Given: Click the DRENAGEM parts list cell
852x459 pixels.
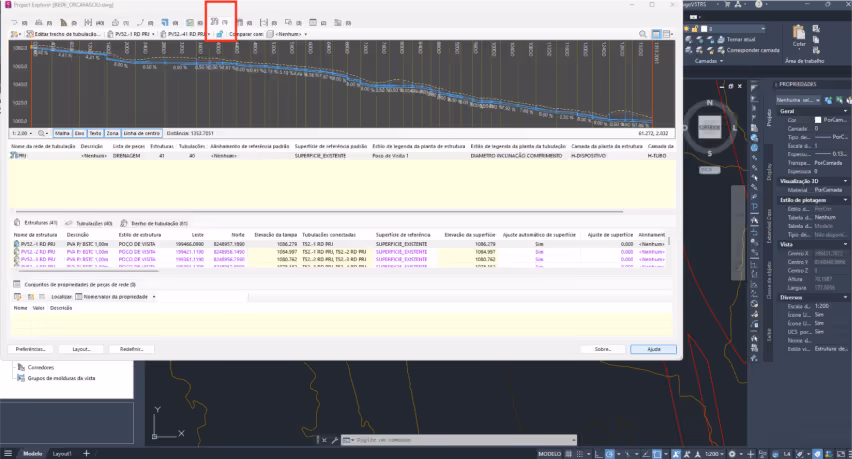Looking at the screenshot, I should 126,156.
